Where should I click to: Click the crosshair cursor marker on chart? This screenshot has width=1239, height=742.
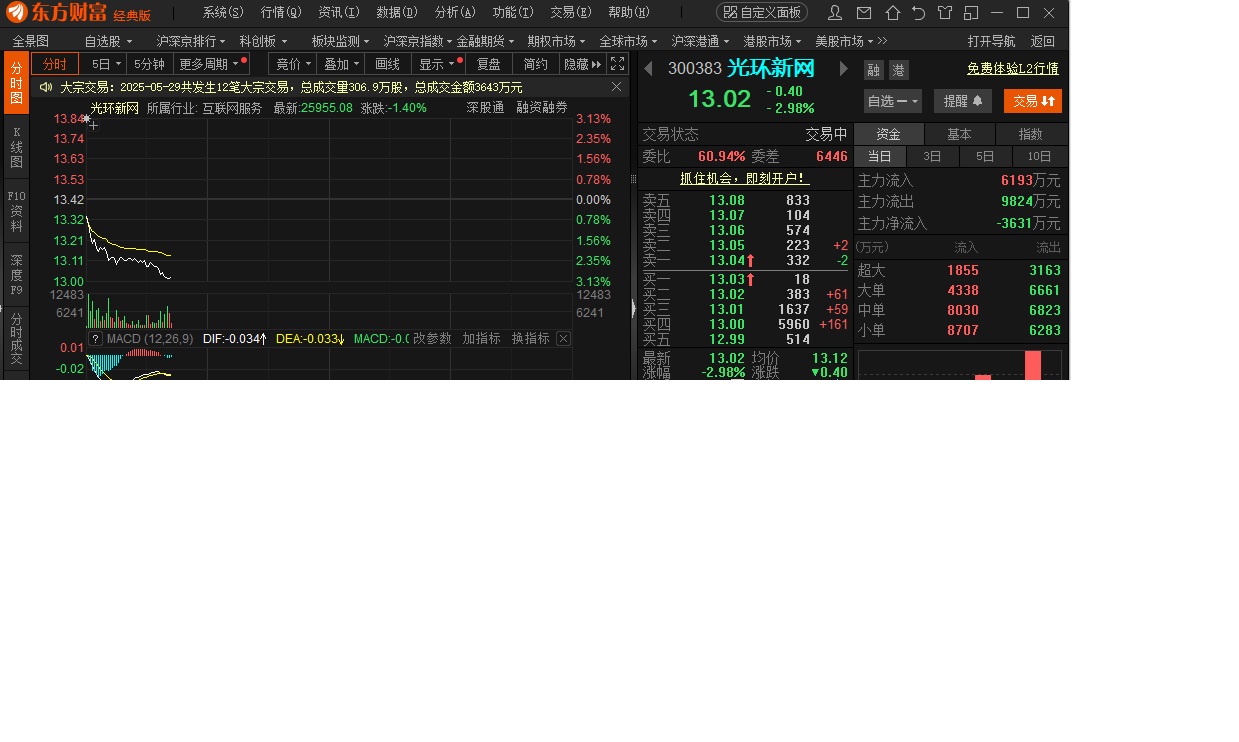pos(92,124)
